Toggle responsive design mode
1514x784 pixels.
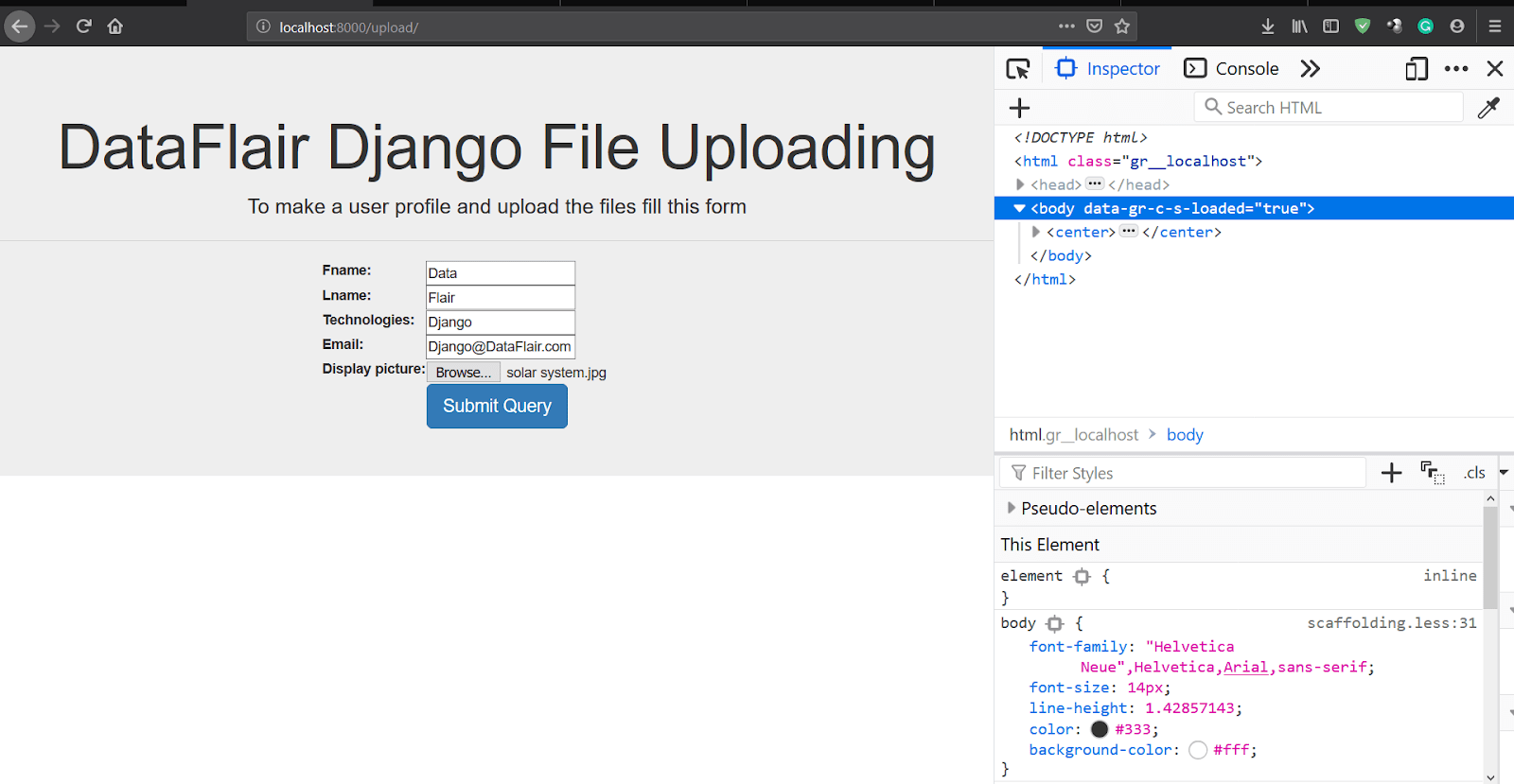tap(1417, 69)
